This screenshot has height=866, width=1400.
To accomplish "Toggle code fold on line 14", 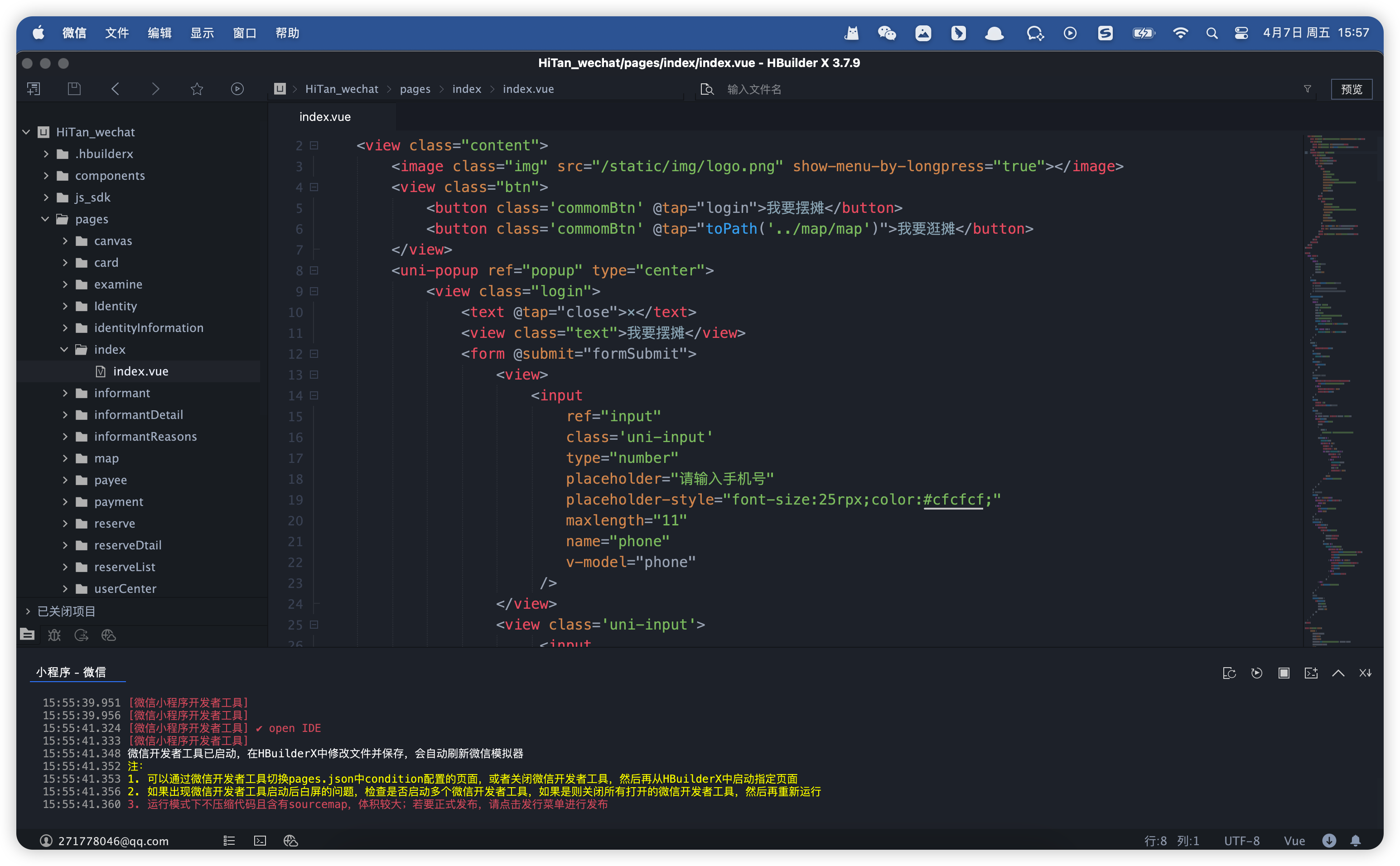I will pyautogui.click(x=314, y=396).
